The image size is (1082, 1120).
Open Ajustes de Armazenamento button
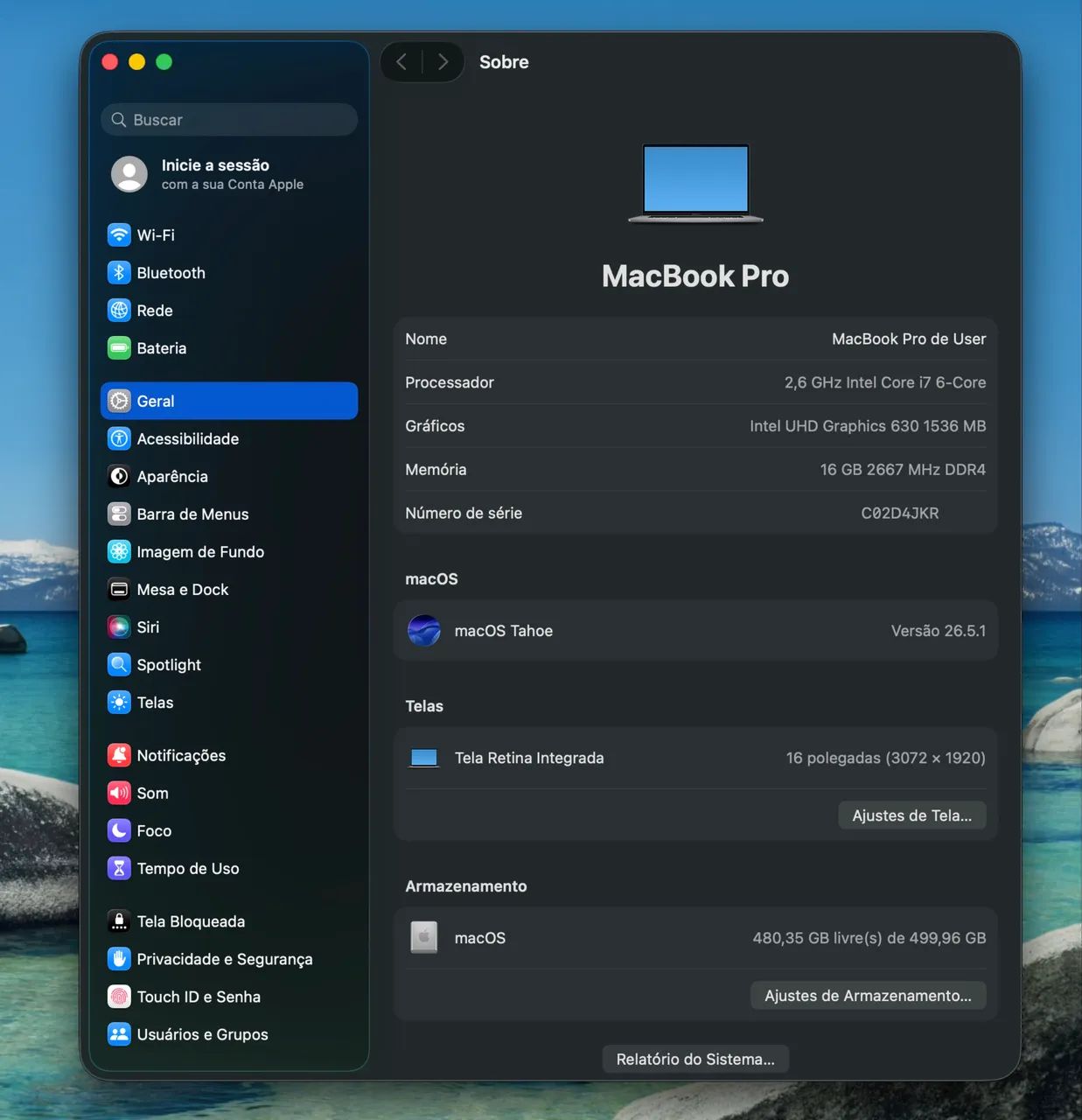point(868,995)
